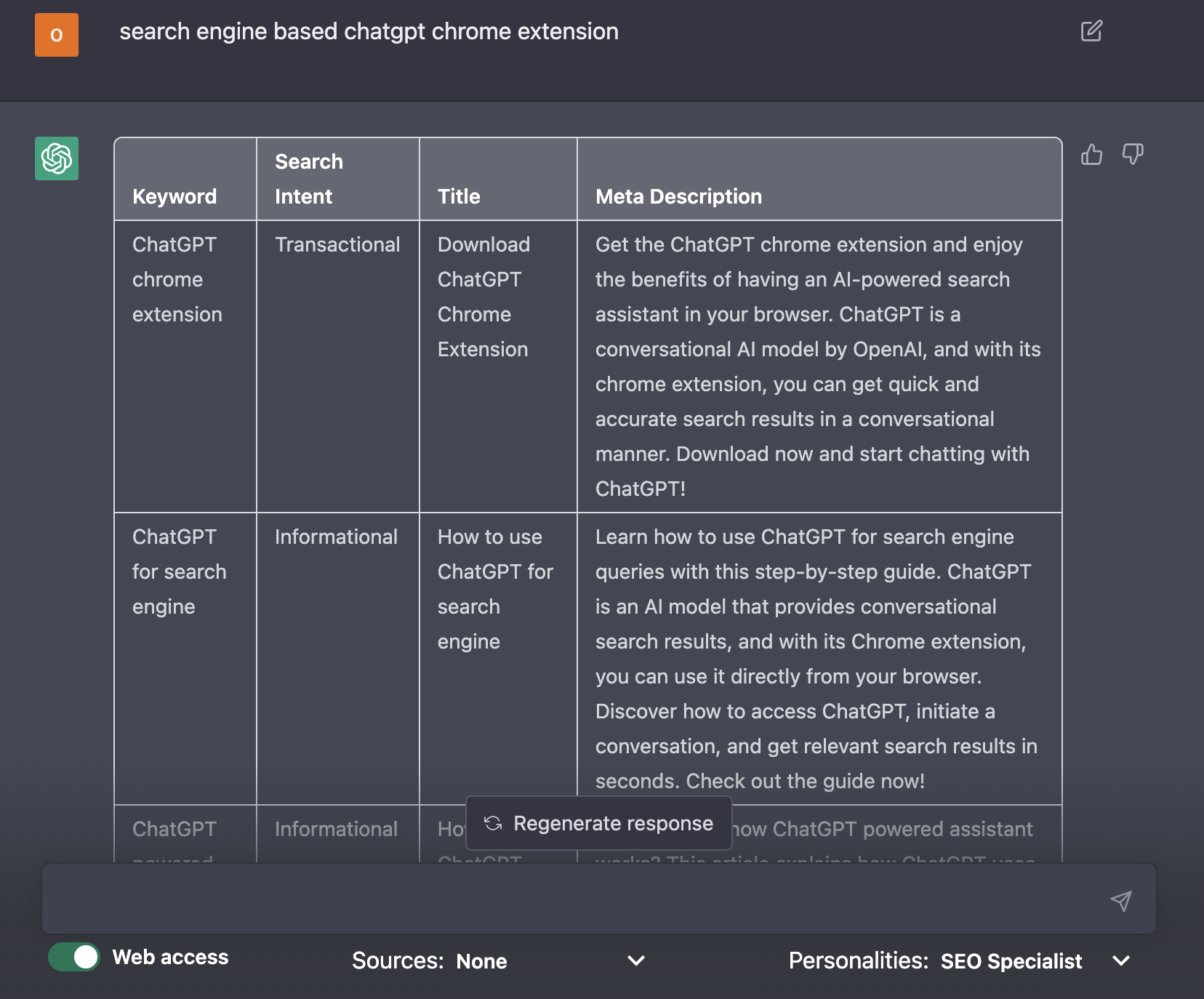This screenshot has height=999, width=1204.
Task: Click the 'Personalities:' label
Action: (x=859, y=960)
